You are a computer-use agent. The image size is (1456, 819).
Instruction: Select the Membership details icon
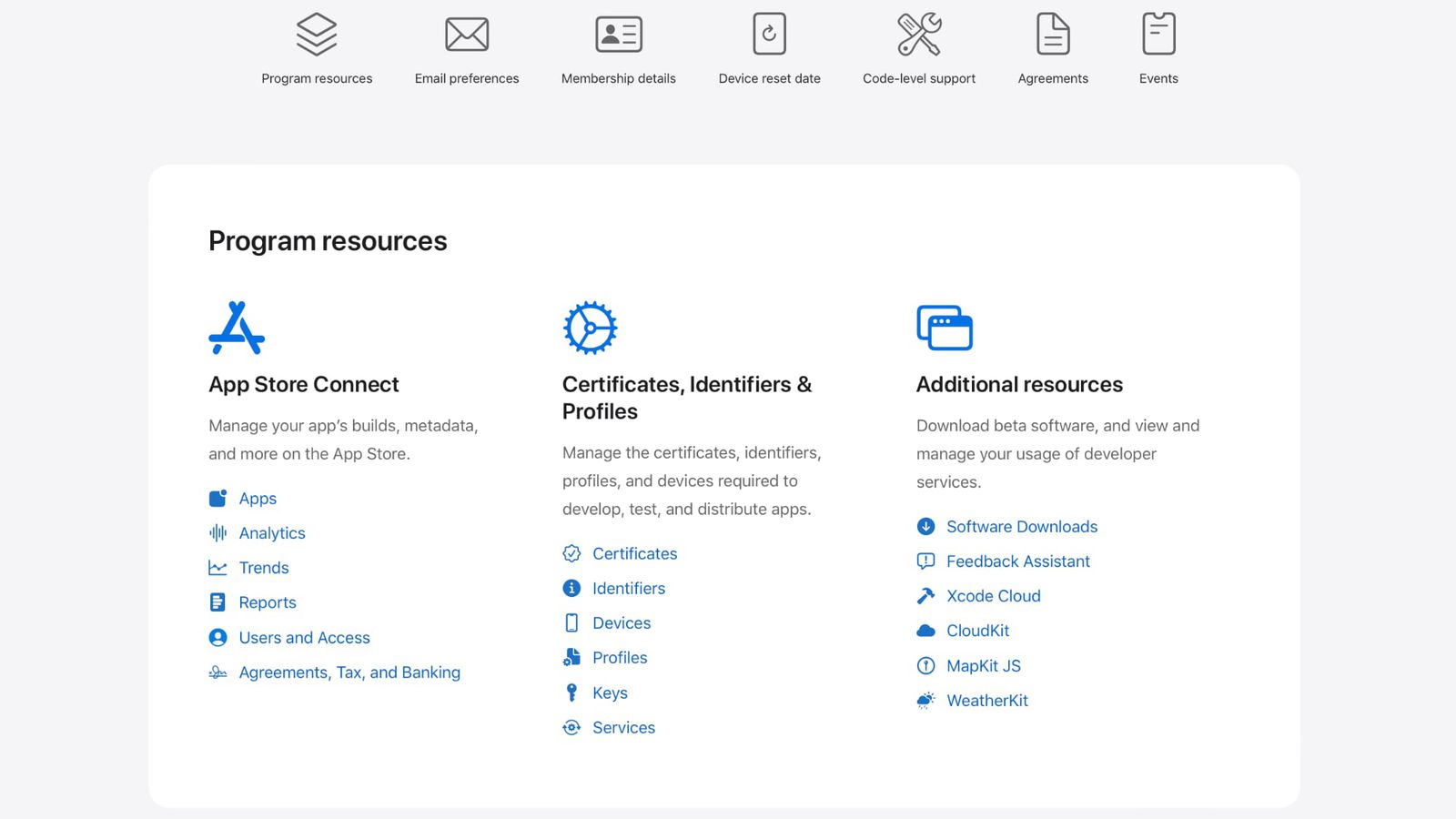[618, 34]
